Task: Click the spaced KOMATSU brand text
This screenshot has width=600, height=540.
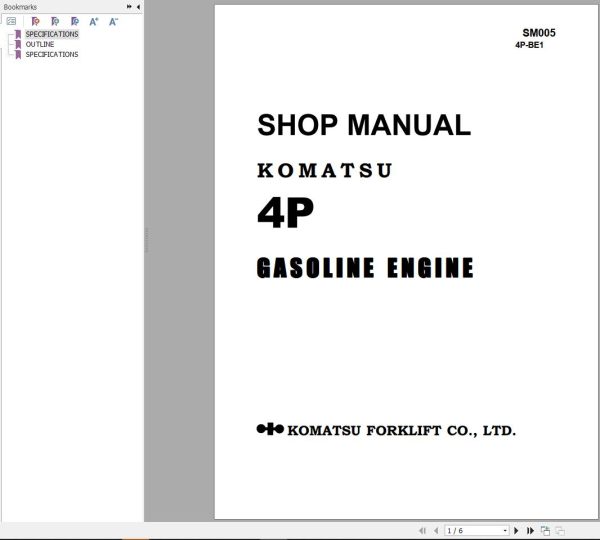Action: (x=324, y=171)
